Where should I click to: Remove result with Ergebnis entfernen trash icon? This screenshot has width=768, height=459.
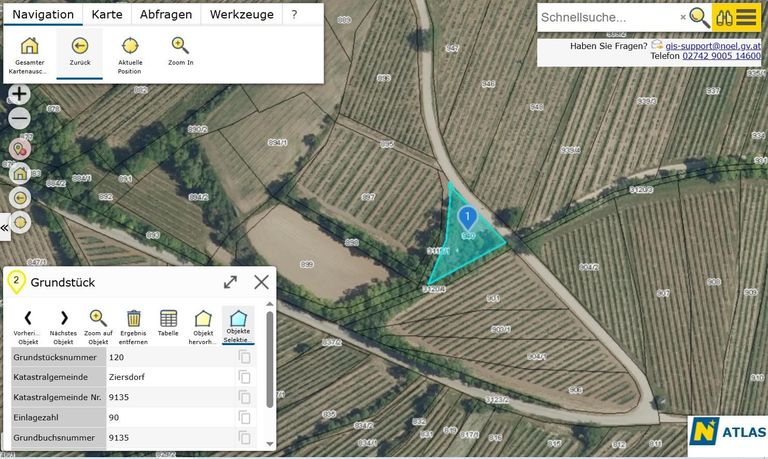[133, 319]
